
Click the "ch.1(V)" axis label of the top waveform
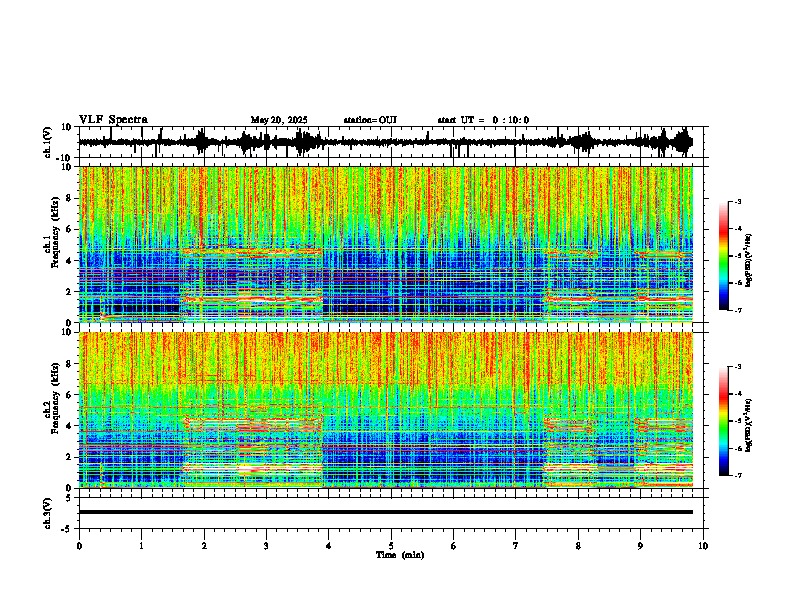pyautogui.click(x=47, y=142)
